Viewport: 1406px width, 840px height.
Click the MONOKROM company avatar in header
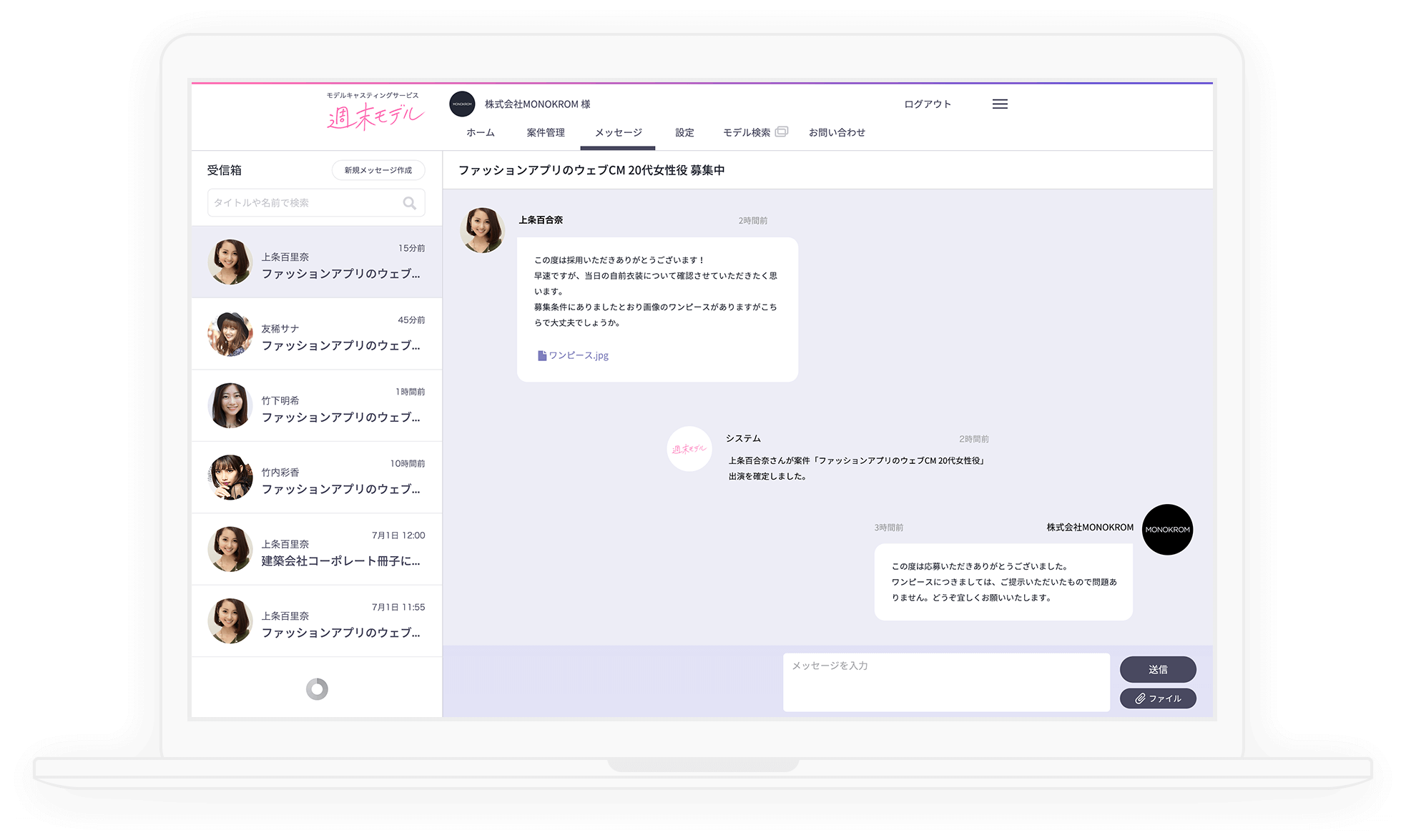(x=462, y=104)
